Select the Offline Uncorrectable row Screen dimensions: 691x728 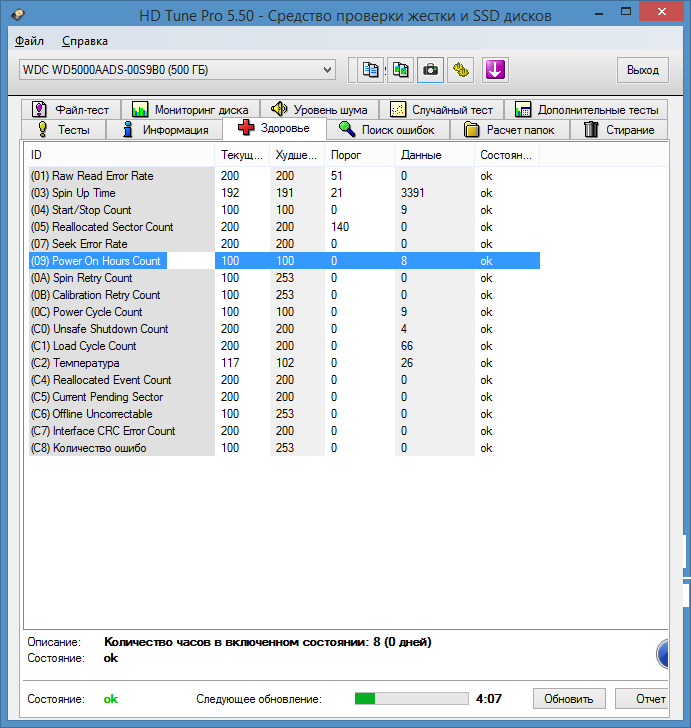pyautogui.click(x=284, y=414)
